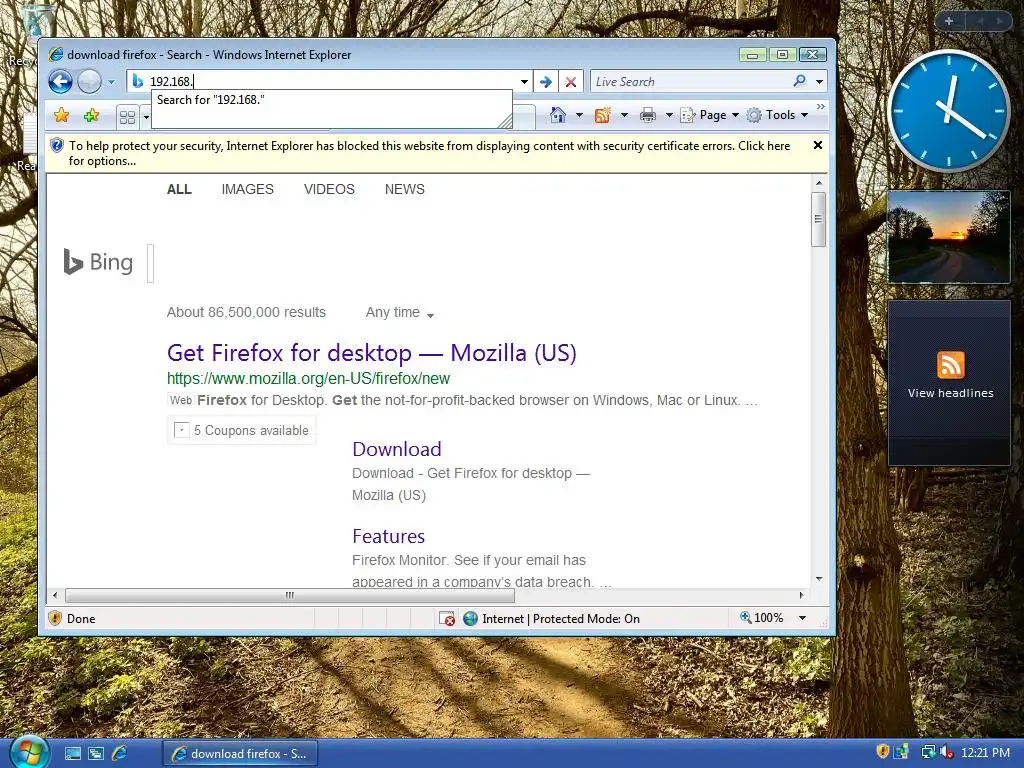This screenshot has width=1024, height=768.
Task: Click the address bar with 192.168.
Action: 329,82
